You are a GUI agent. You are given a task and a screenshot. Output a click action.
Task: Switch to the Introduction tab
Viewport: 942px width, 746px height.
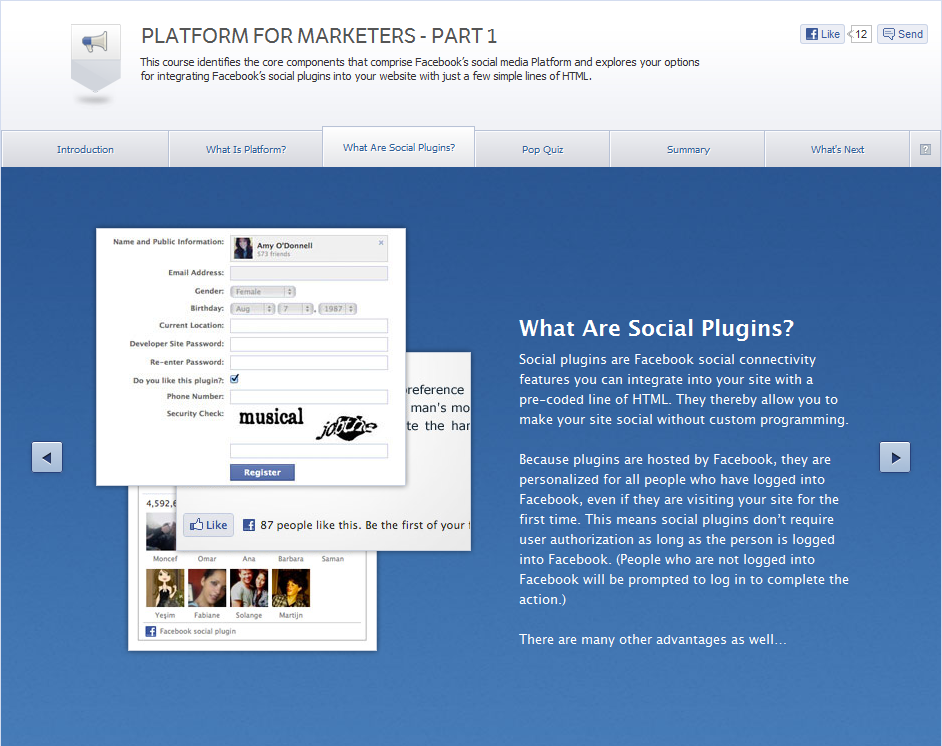85,150
